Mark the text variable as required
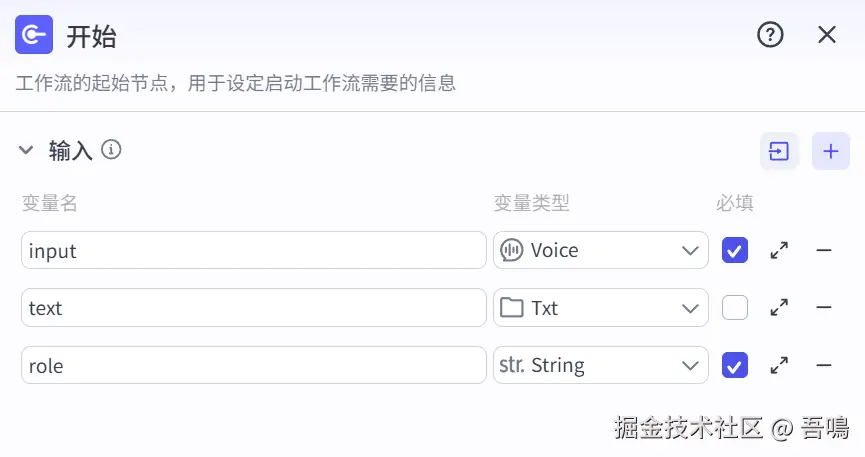The image size is (865, 457). click(735, 308)
